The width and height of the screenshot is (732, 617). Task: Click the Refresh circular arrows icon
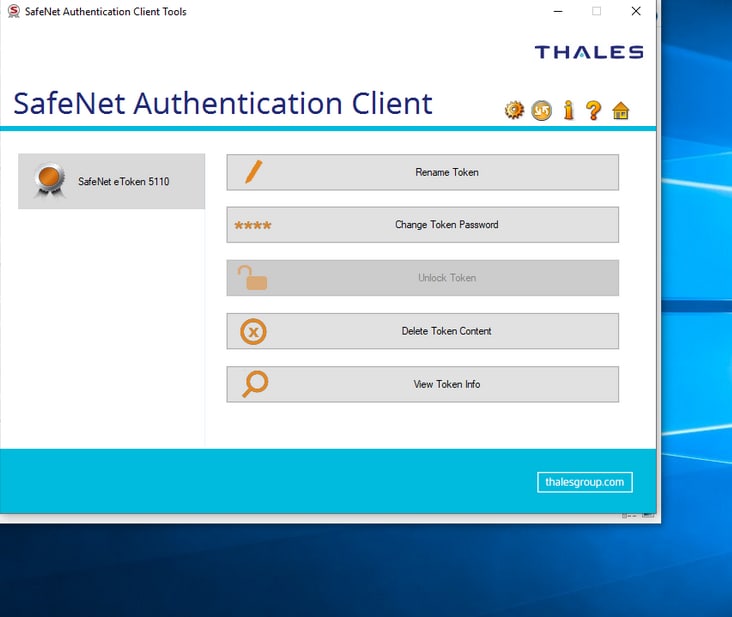coord(542,111)
